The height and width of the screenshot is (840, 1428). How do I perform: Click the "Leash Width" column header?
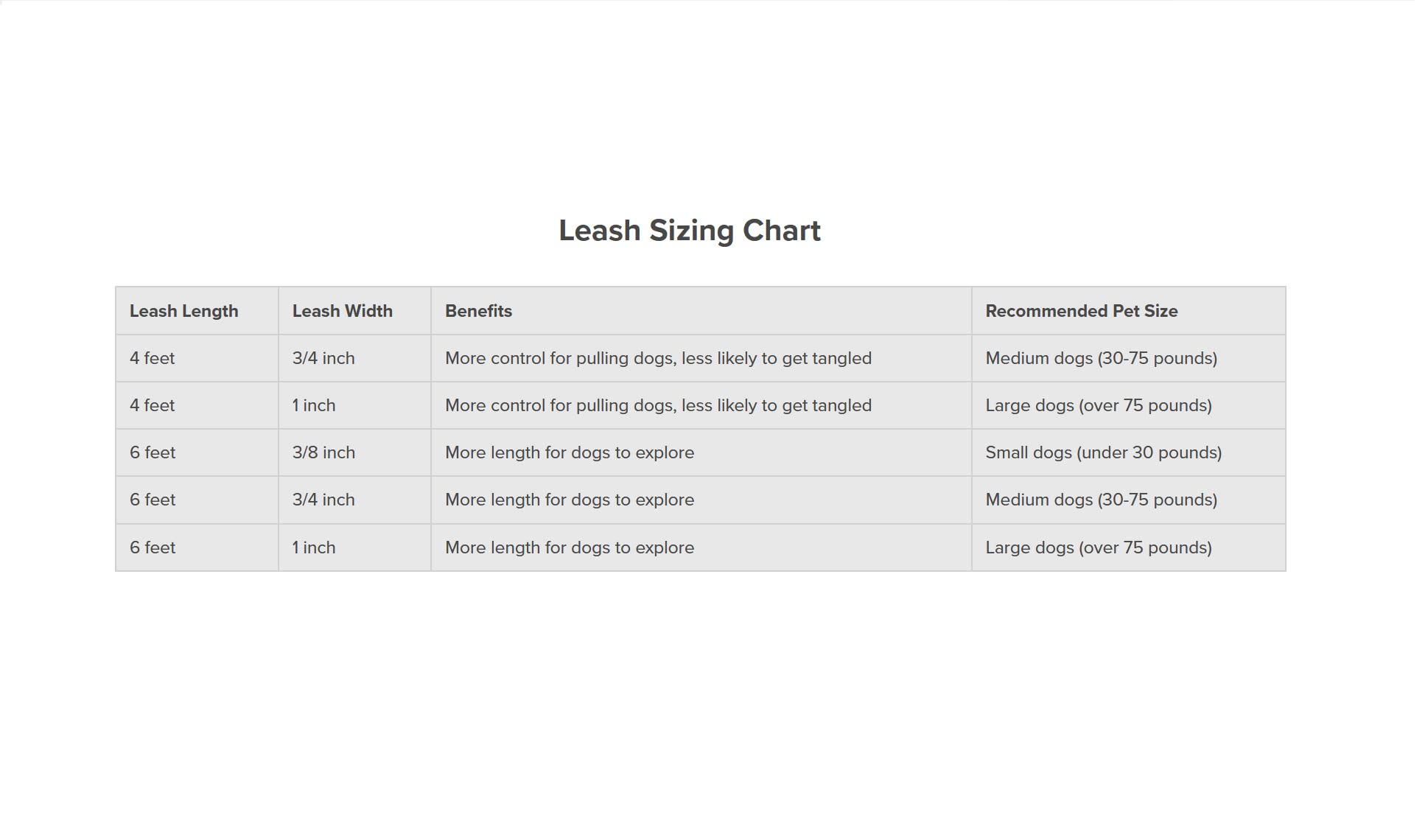pos(342,311)
